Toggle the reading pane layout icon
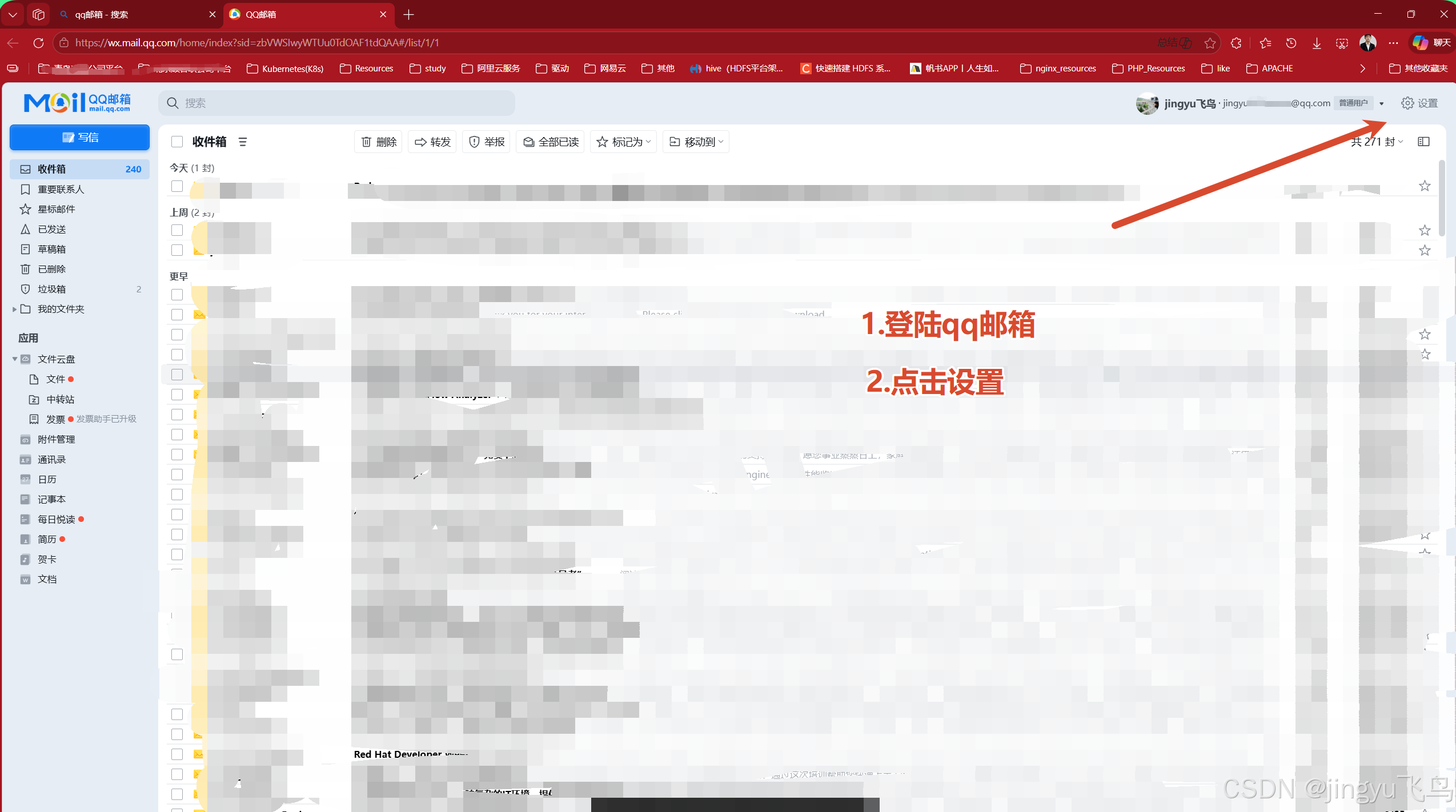The height and width of the screenshot is (812, 1456). click(x=1423, y=142)
